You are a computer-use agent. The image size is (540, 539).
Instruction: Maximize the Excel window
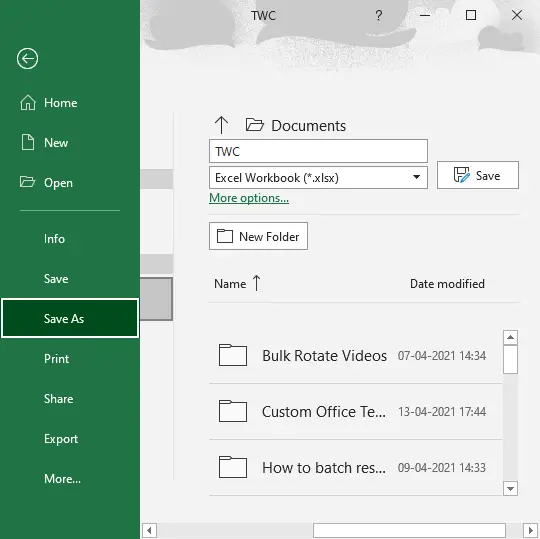point(471,15)
